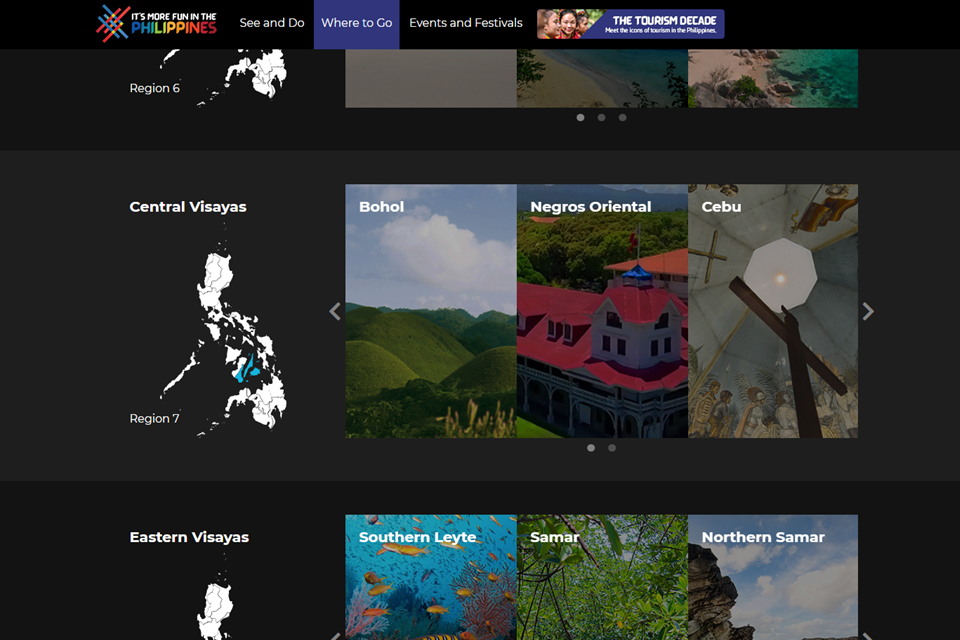Viewport: 960px width, 640px height.
Task: Click the Central Visayas heading
Action: coord(188,207)
